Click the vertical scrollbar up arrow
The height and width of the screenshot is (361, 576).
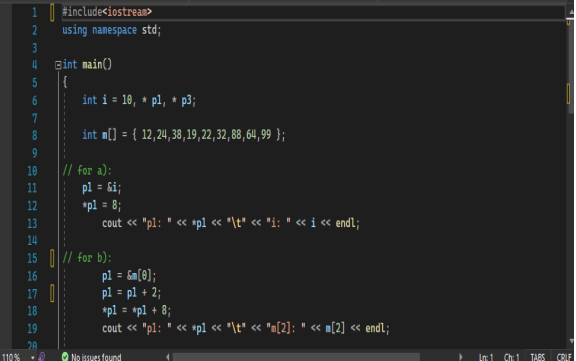tap(571, 12)
